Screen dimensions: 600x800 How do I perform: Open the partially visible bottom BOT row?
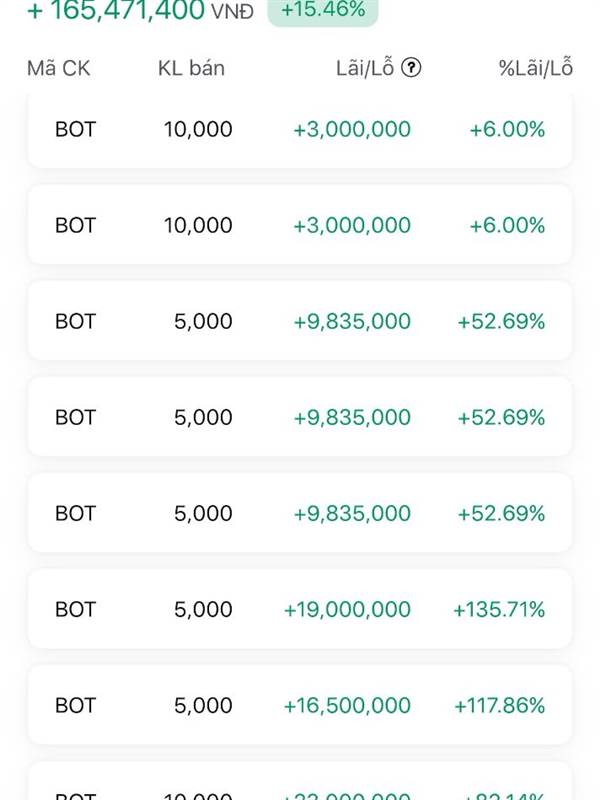tap(300, 782)
